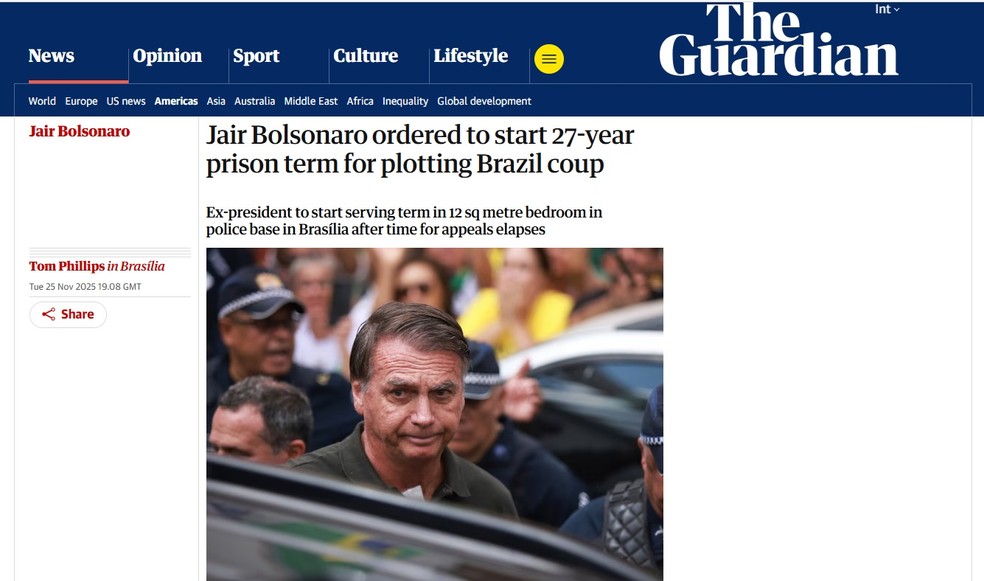Click the Middle East link
984x581 pixels.
tap(311, 101)
